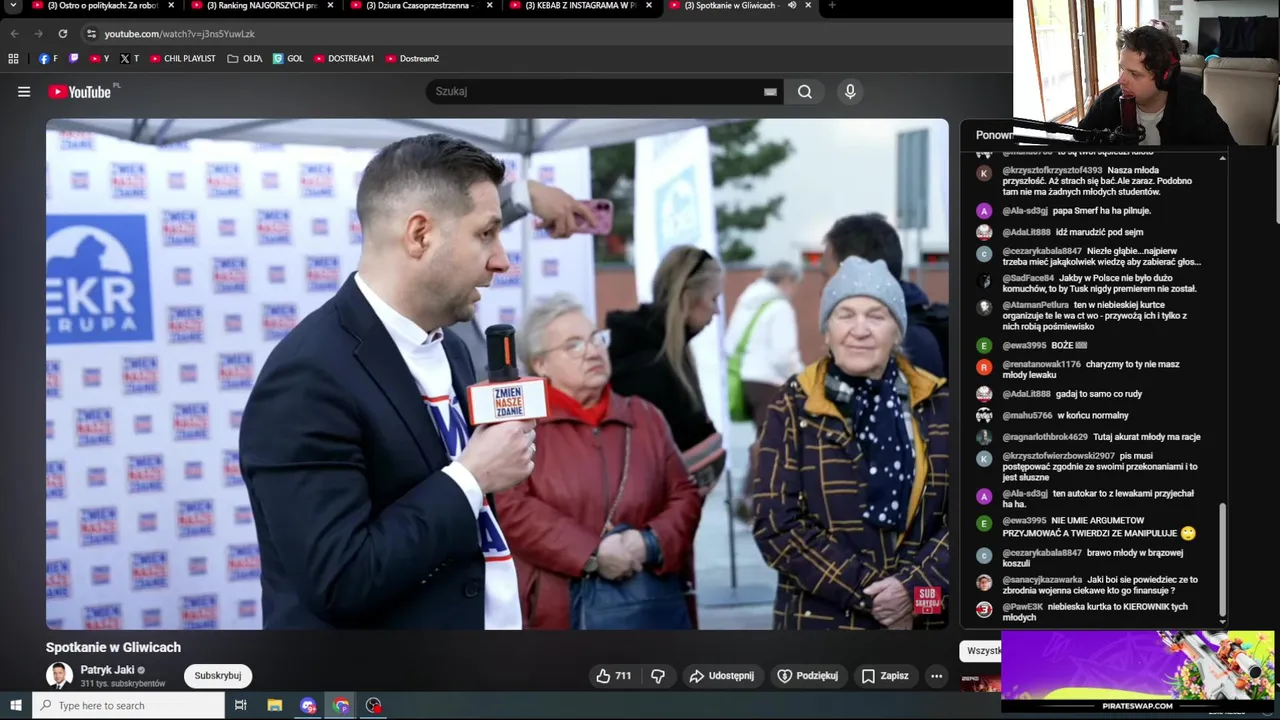Dislike the video with thumbs down

click(658, 676)
